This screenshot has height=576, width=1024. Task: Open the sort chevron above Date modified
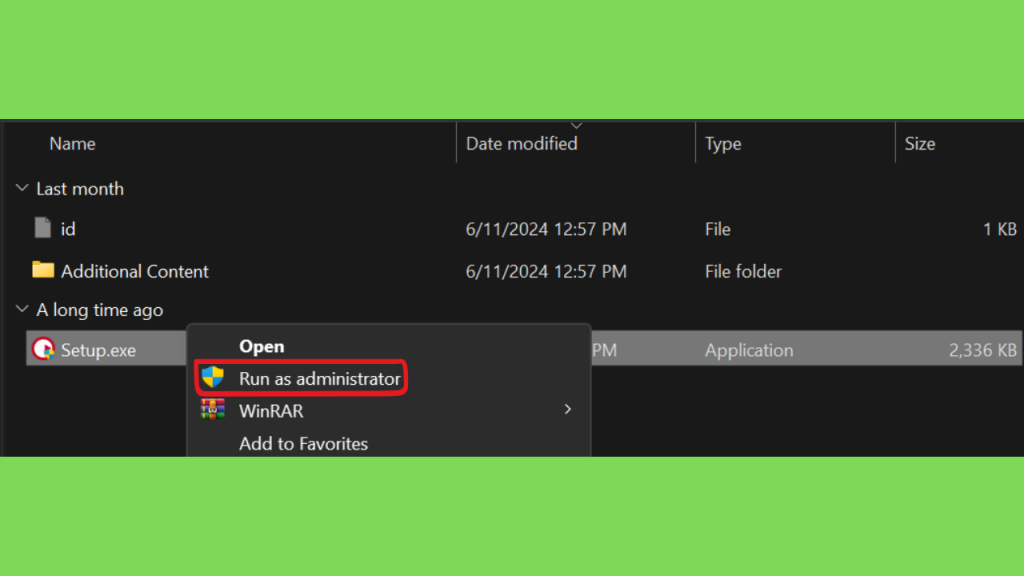(576, 125)
